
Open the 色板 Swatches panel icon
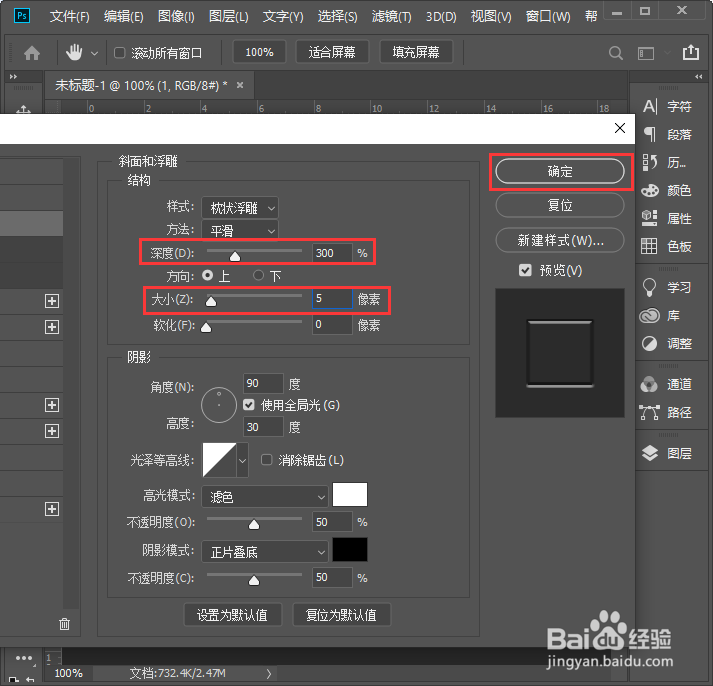click(649, 246)
